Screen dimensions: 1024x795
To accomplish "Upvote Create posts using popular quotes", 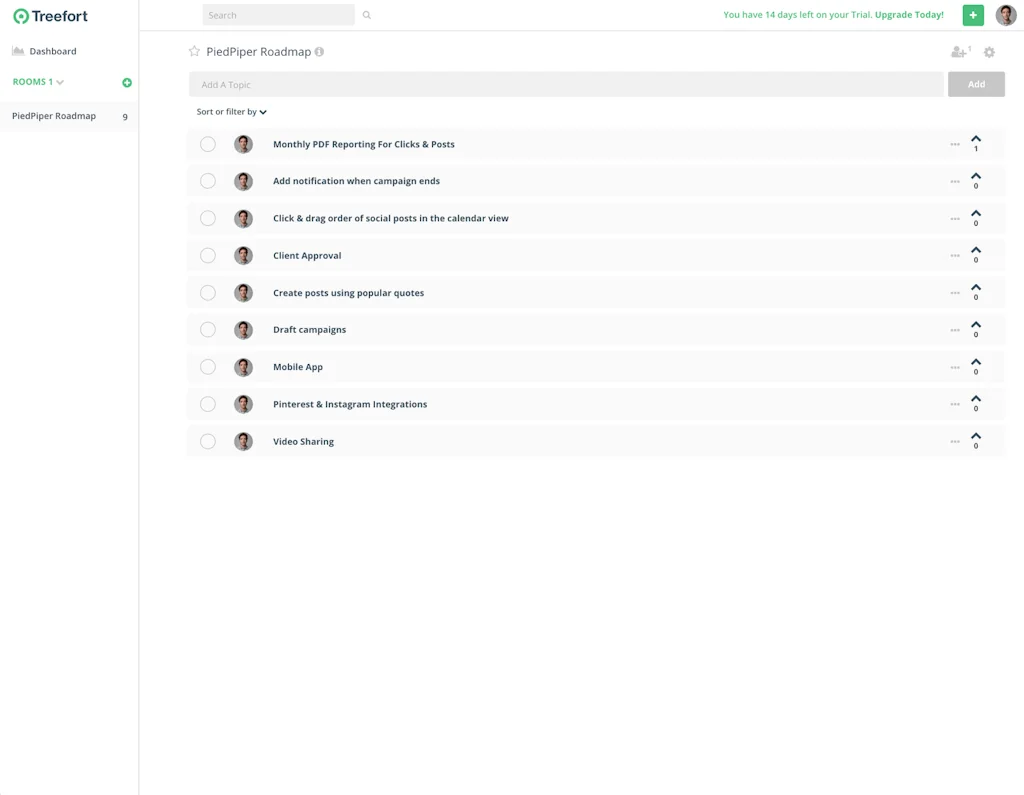I will 976,287.
